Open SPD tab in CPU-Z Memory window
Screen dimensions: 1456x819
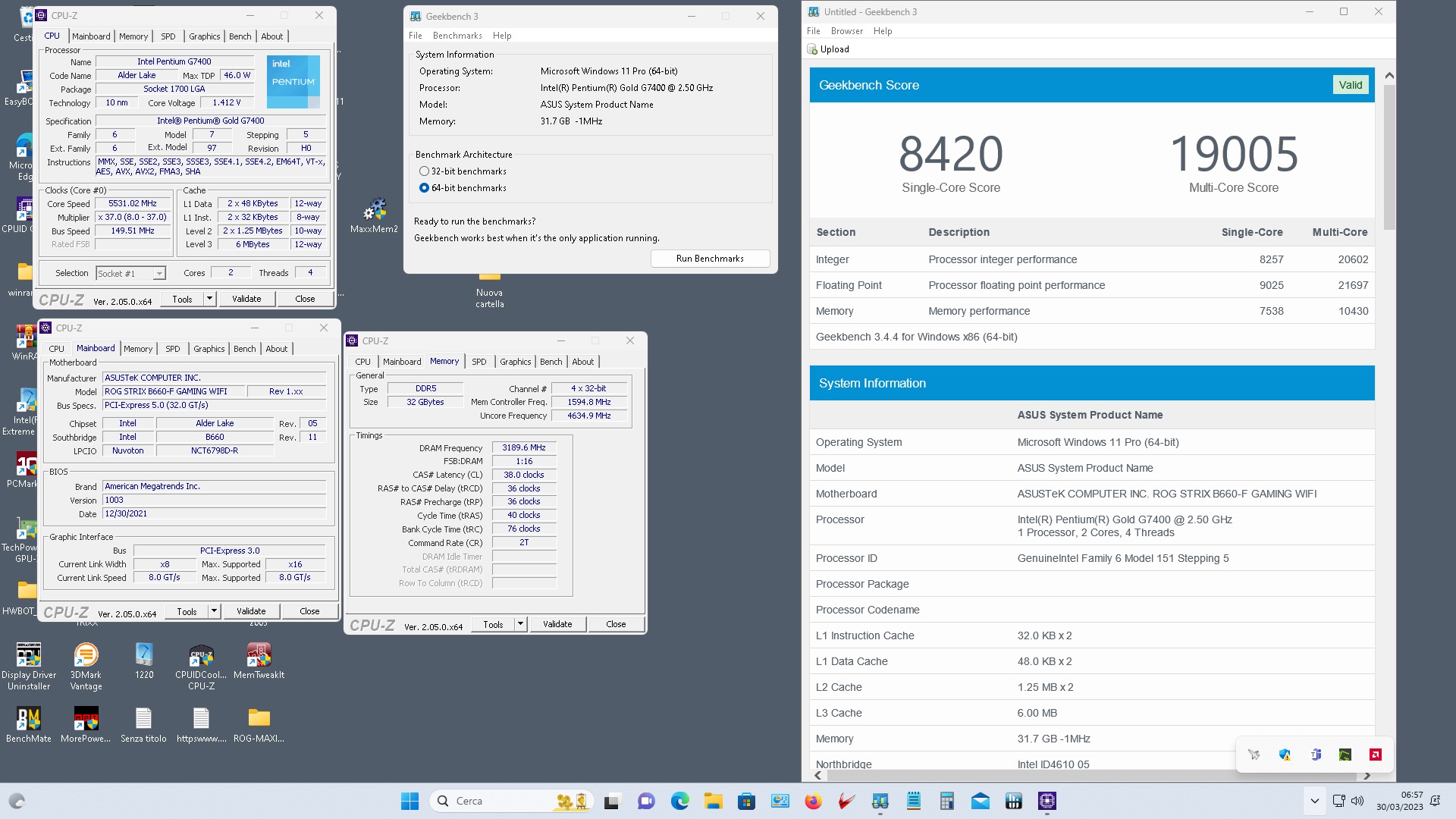(479, 362)
